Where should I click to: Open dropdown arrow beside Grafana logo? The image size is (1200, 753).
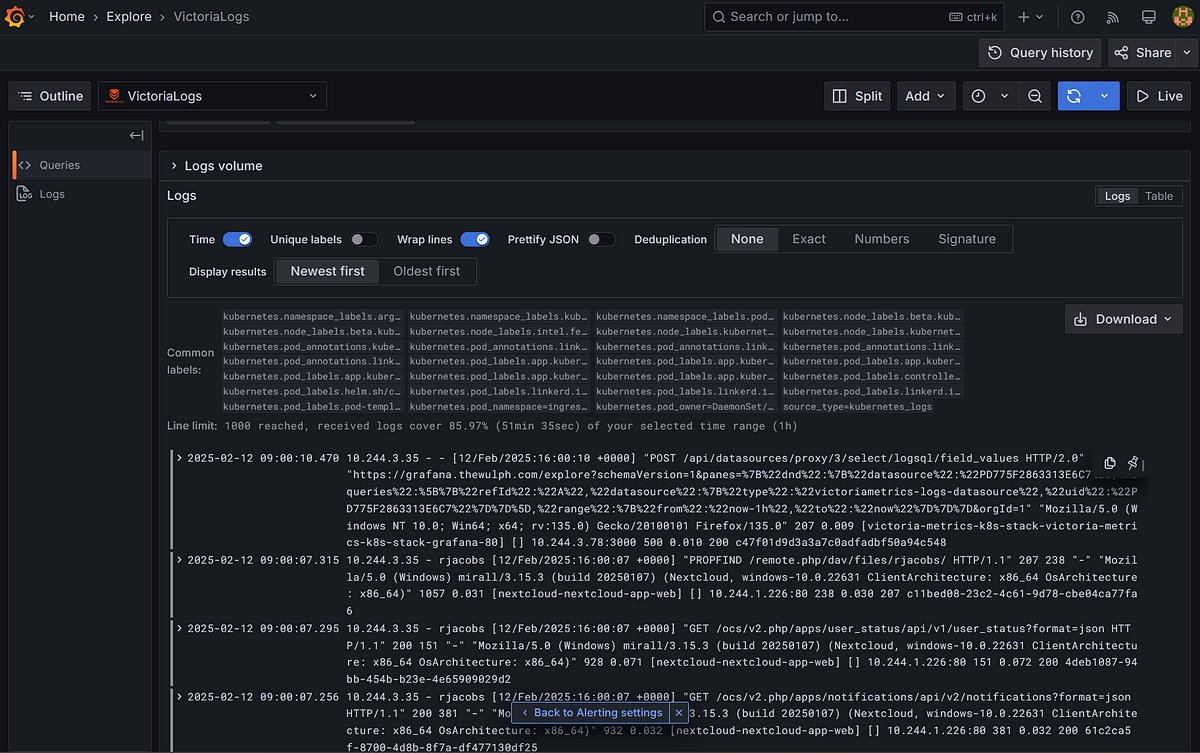[31, 17]
